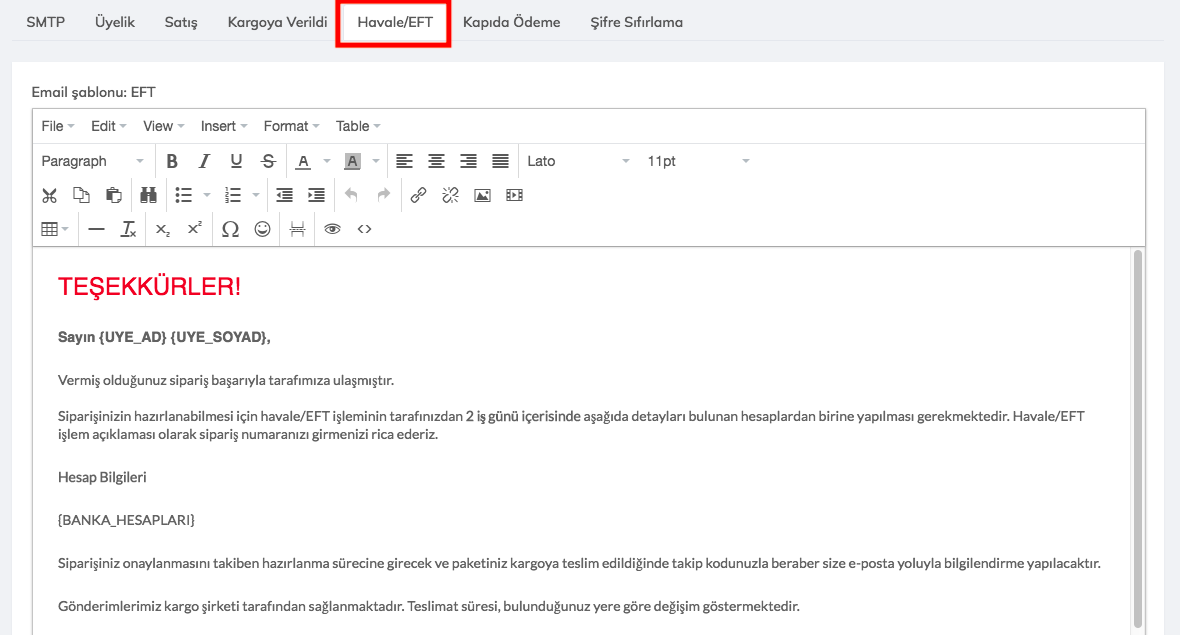Image resolution: width=1180 pixels, height=635 pixels.
Task: Open Find and Replace
Action: click(x=148, y=195)
